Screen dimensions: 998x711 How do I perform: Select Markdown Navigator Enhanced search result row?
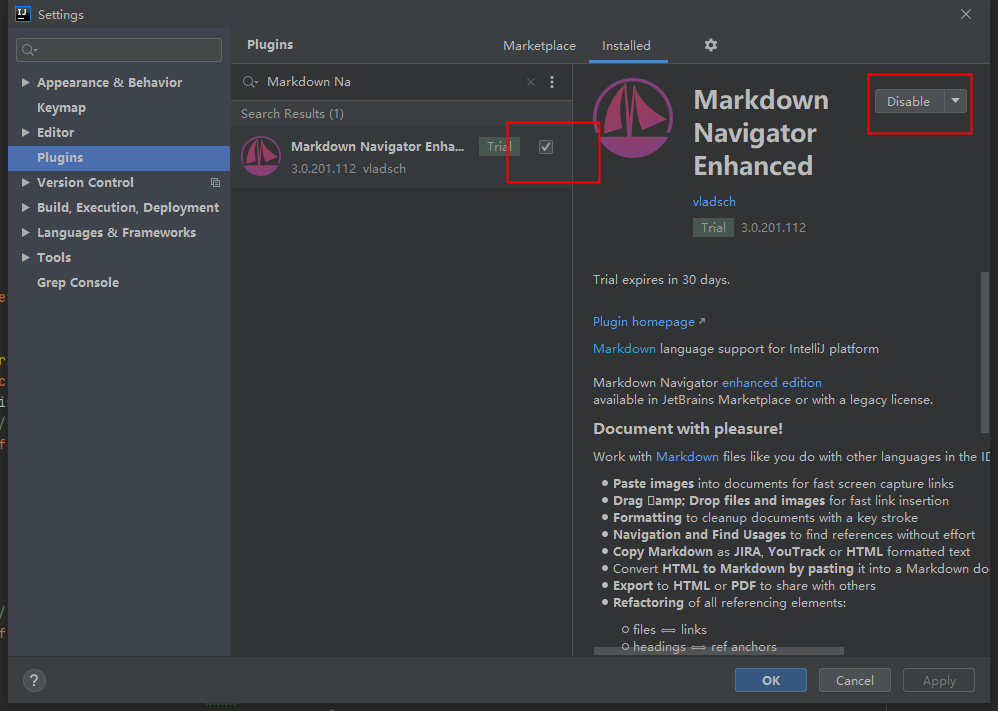[402, 157]
